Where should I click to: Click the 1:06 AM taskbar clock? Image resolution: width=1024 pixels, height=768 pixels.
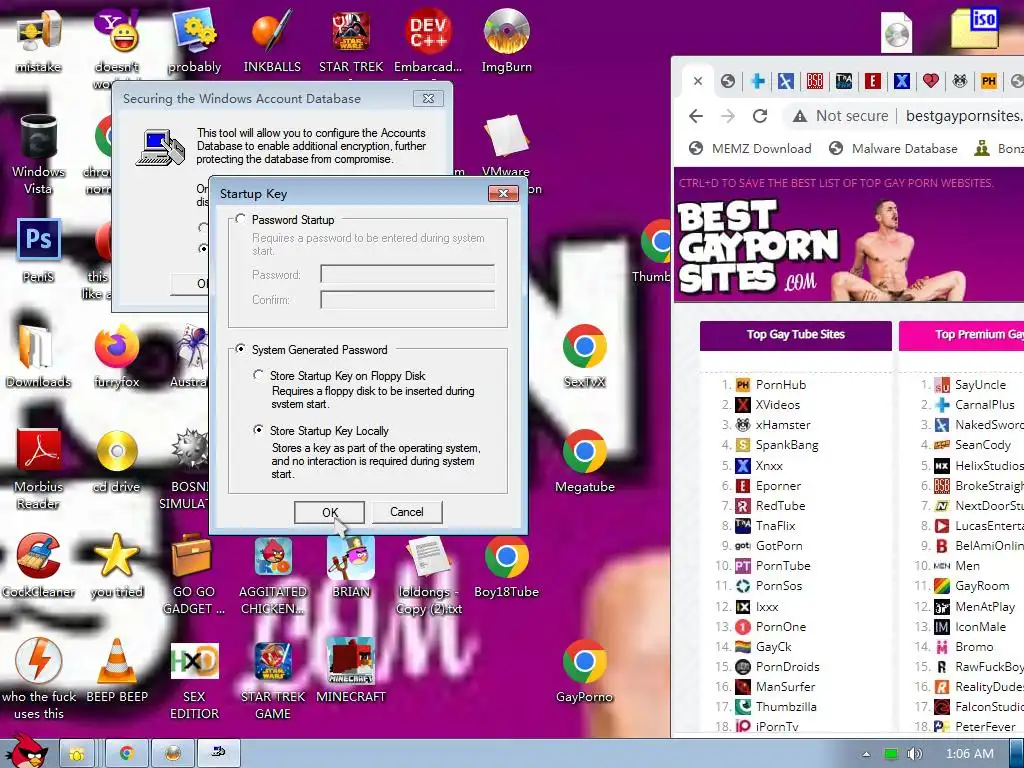point(969,754)
